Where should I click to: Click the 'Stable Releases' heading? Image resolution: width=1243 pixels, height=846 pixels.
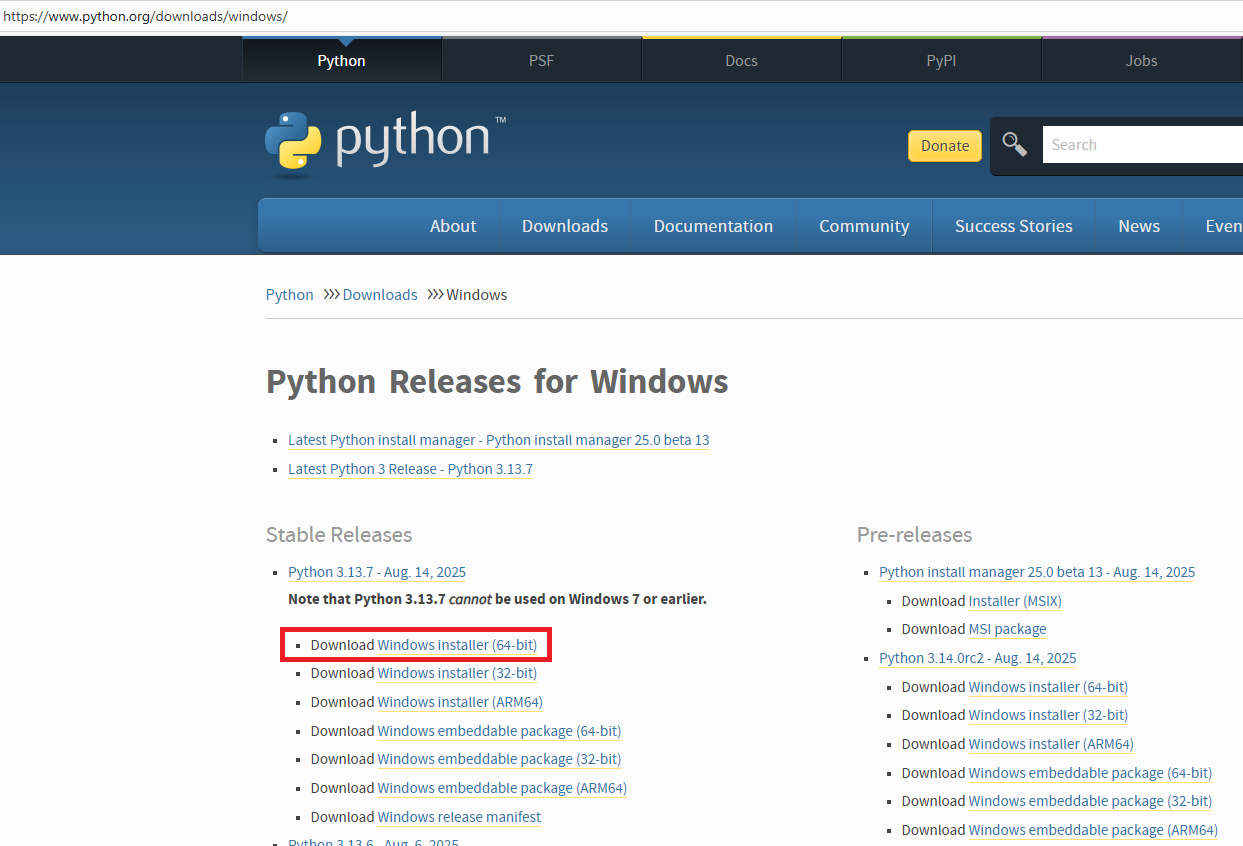(x=339, y=535)
